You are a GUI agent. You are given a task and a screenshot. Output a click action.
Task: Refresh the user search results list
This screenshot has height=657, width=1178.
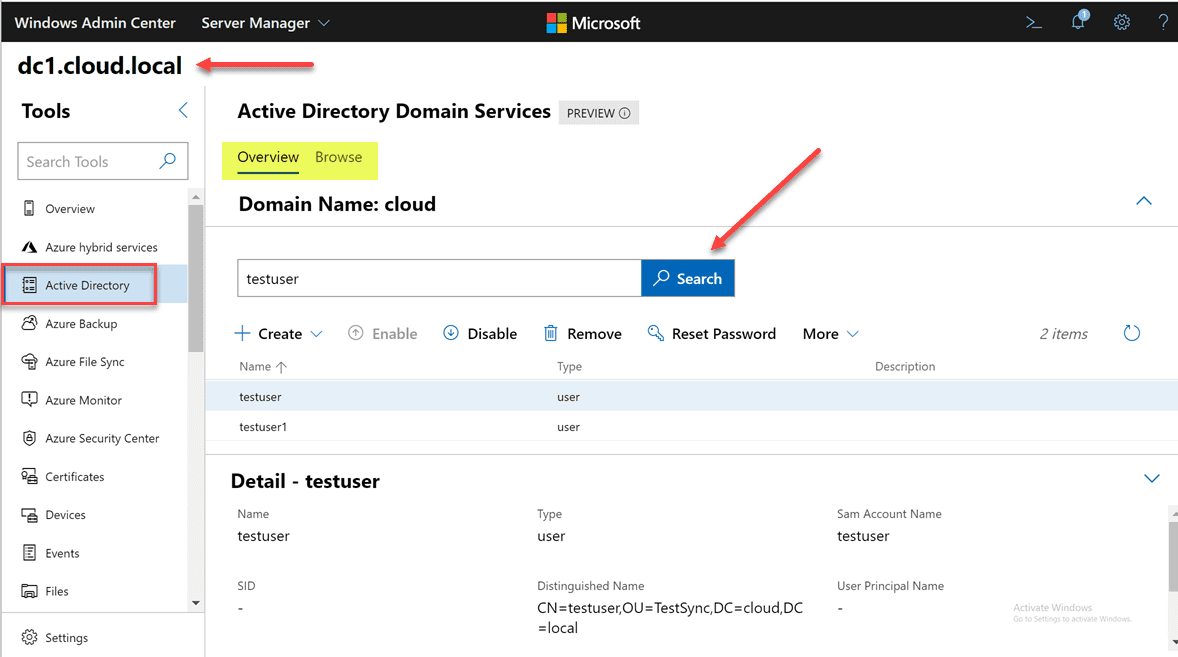1131,333
